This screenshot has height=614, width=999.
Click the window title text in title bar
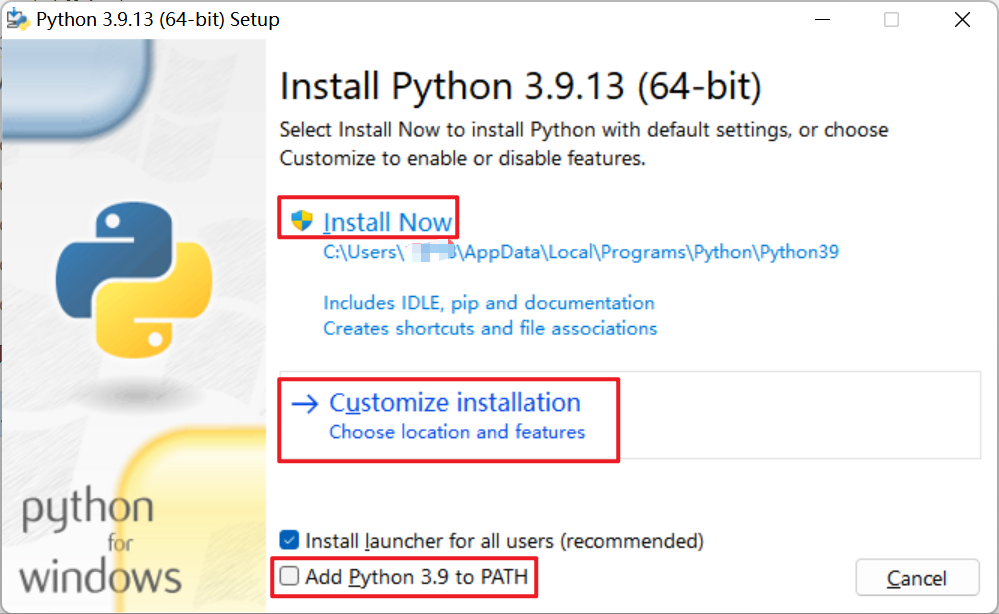coord(158,19)
